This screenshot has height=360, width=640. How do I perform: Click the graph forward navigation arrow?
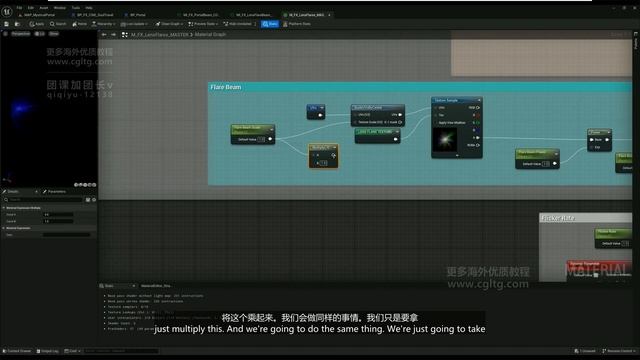pos(113,35)
